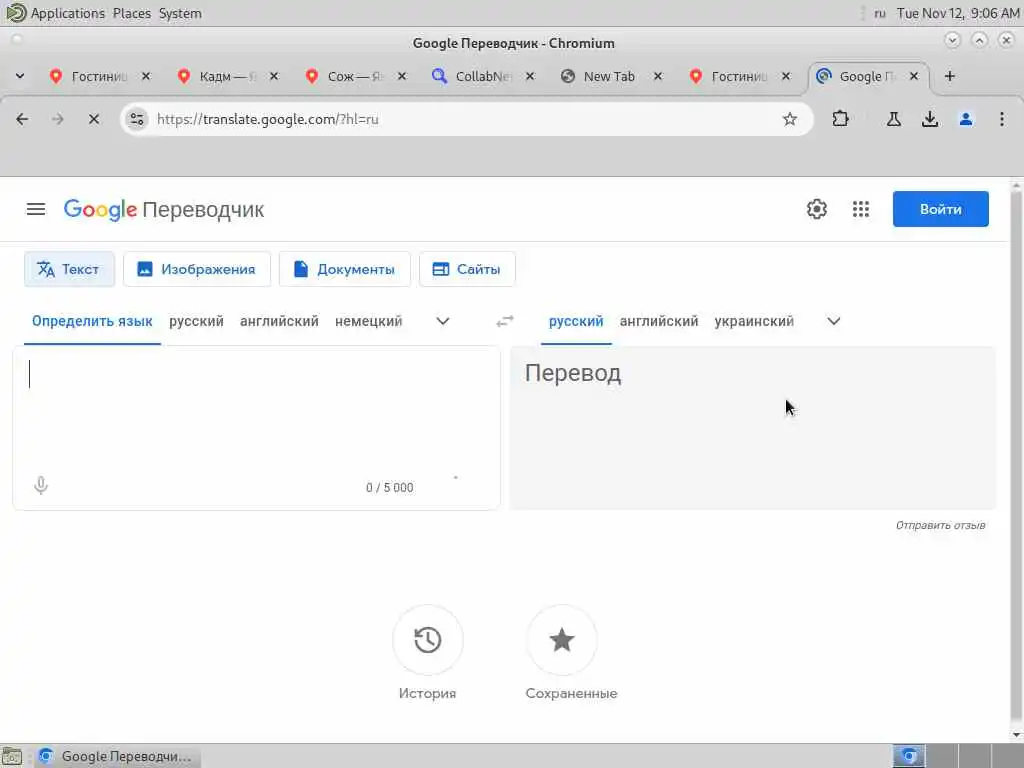Open the Google apps grid

point(861,209)
